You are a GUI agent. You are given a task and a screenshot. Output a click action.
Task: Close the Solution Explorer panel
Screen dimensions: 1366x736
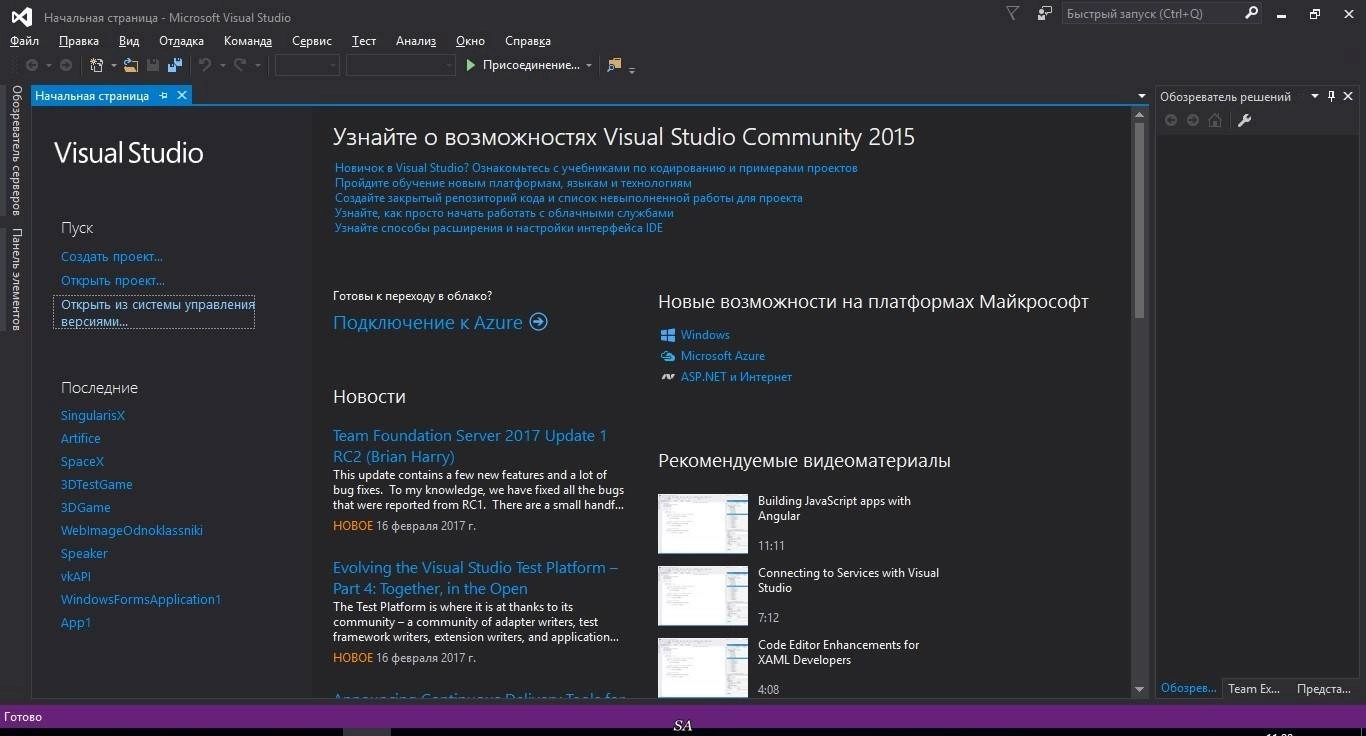[1348, 96]
